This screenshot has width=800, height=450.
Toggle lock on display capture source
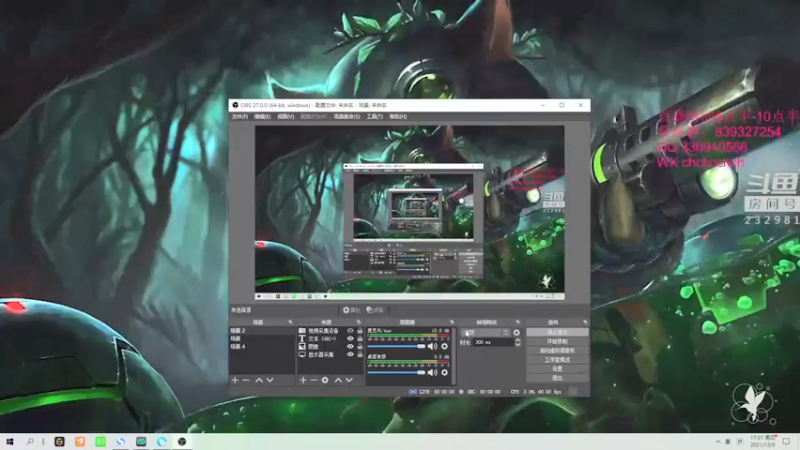pos(360,354)
